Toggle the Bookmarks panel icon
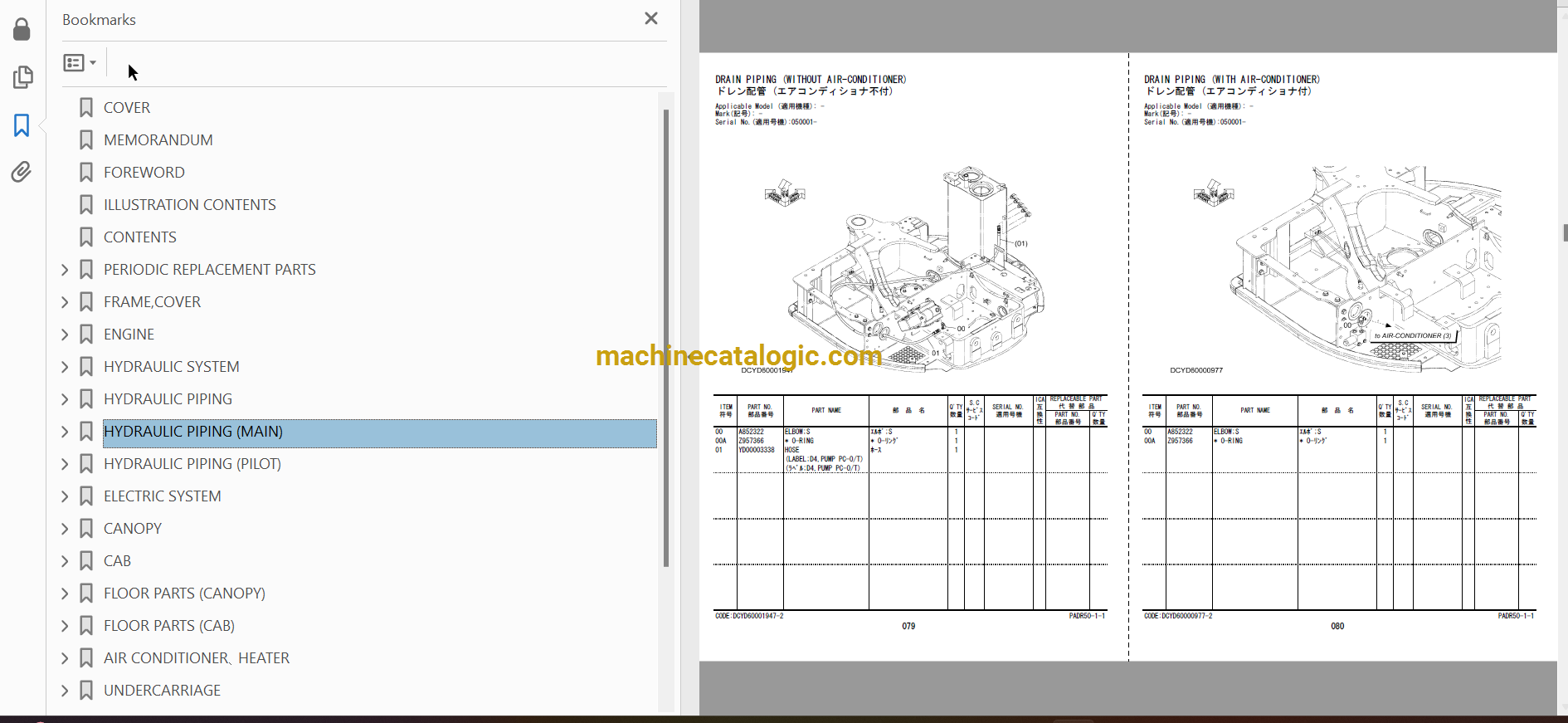 [x=22, y=125]
